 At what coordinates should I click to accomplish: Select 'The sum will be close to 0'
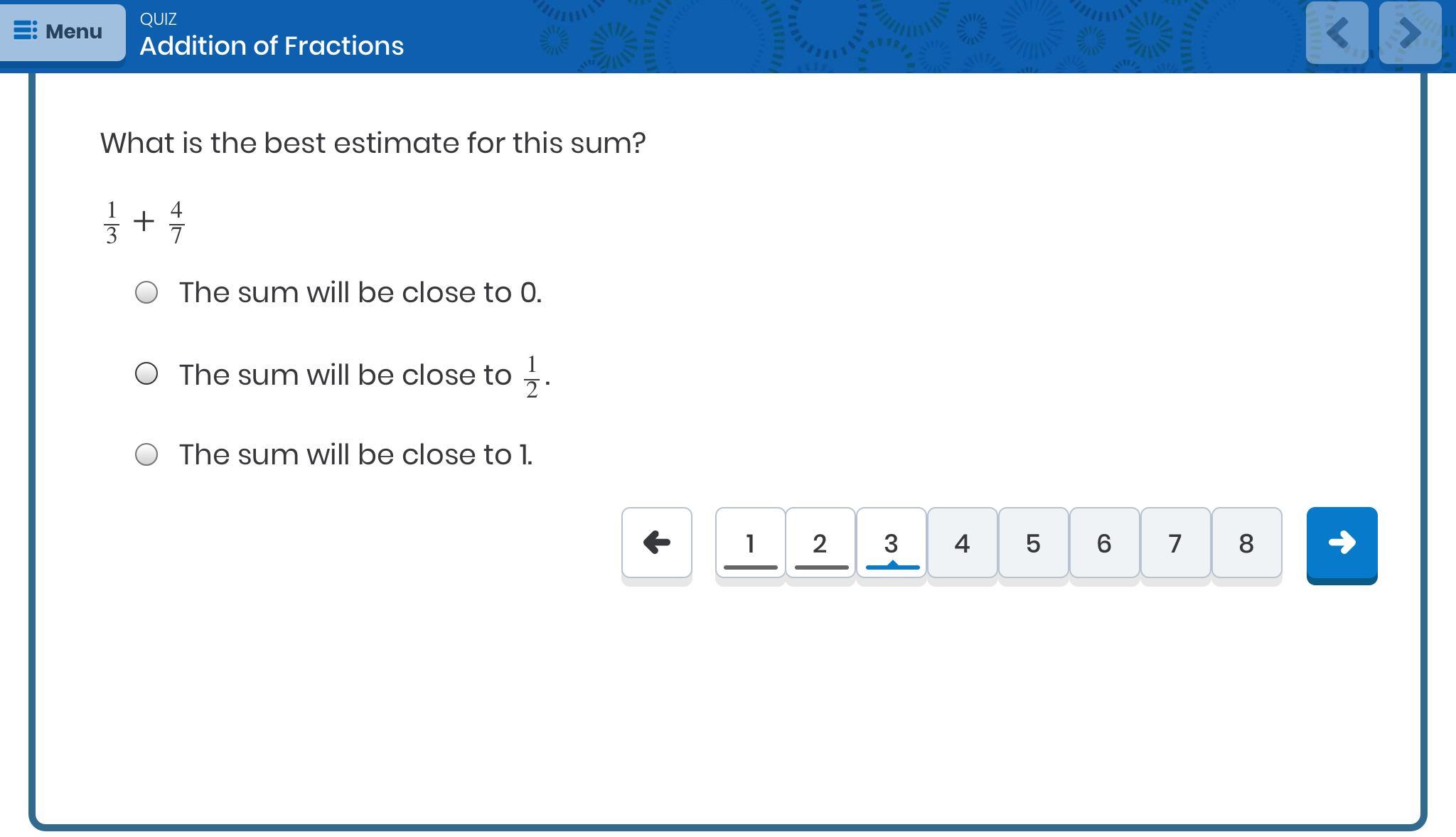click(146, 292)
